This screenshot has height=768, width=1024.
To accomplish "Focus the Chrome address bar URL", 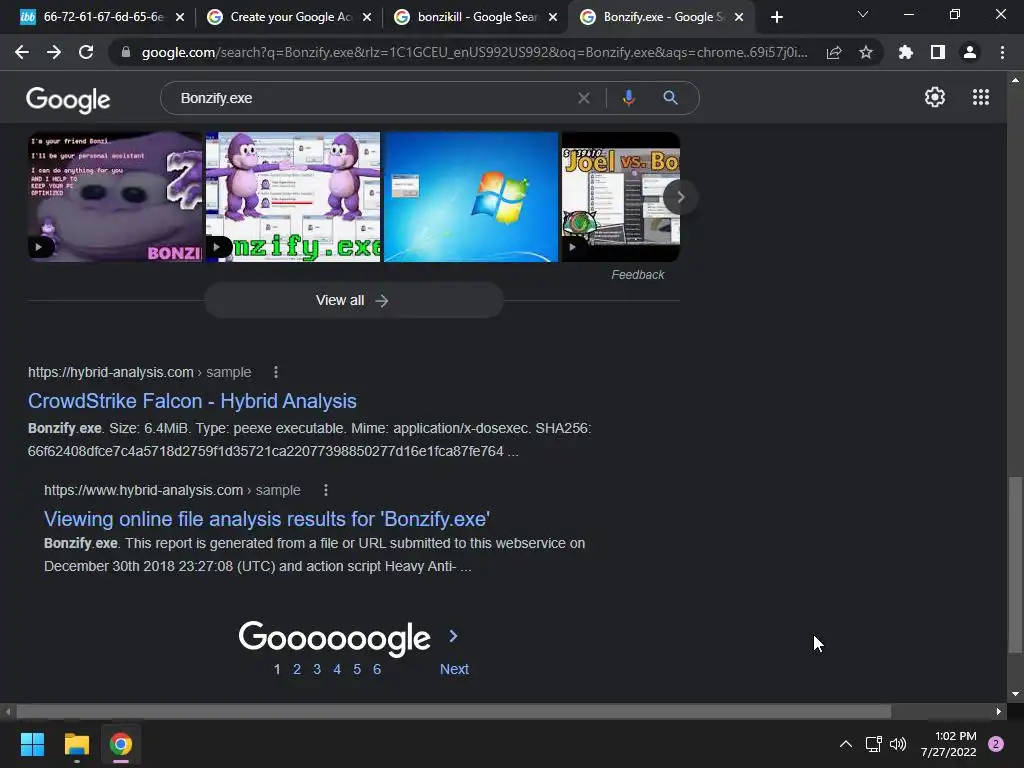I will 474,53.
